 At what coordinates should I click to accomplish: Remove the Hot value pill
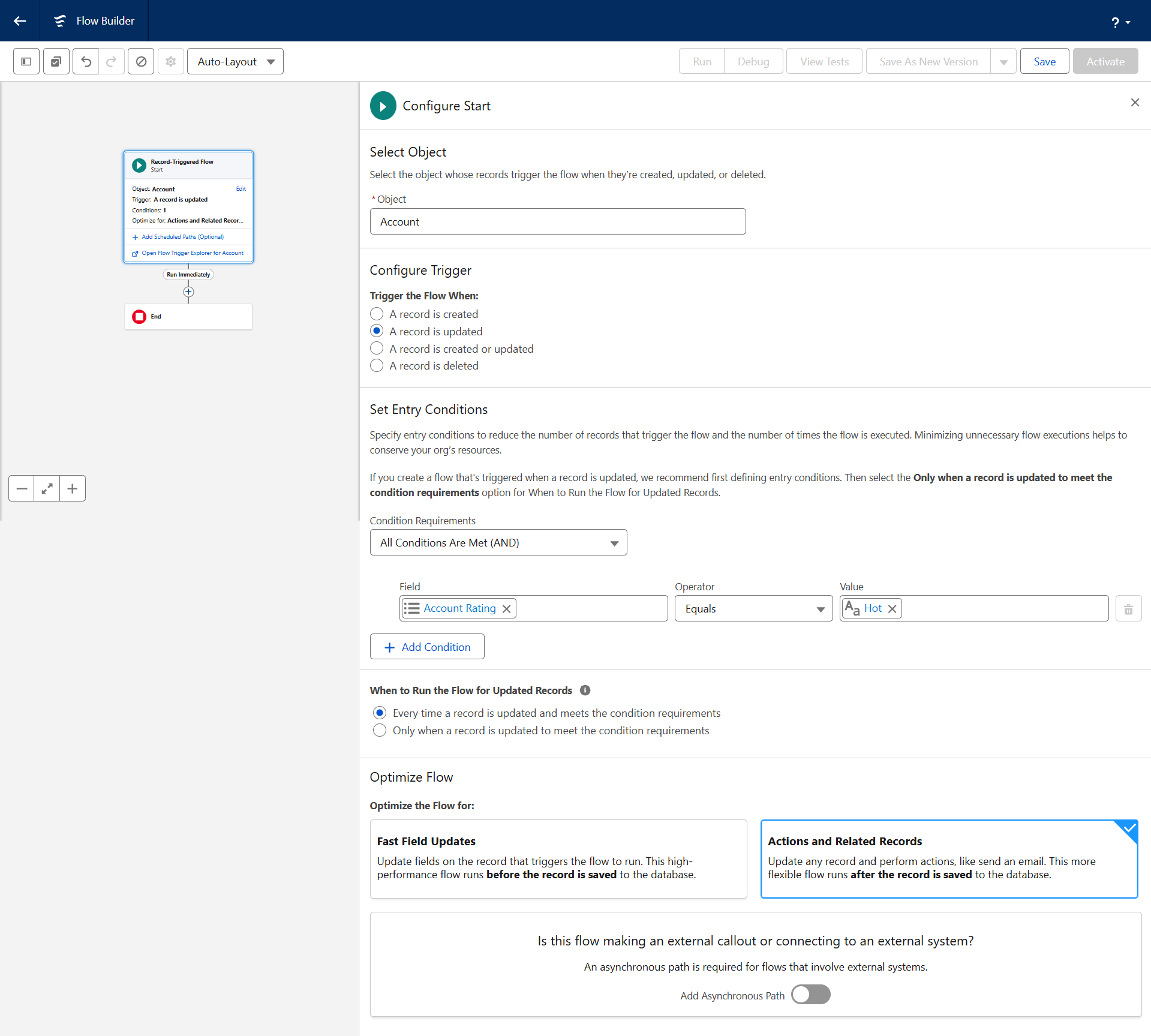892,608
